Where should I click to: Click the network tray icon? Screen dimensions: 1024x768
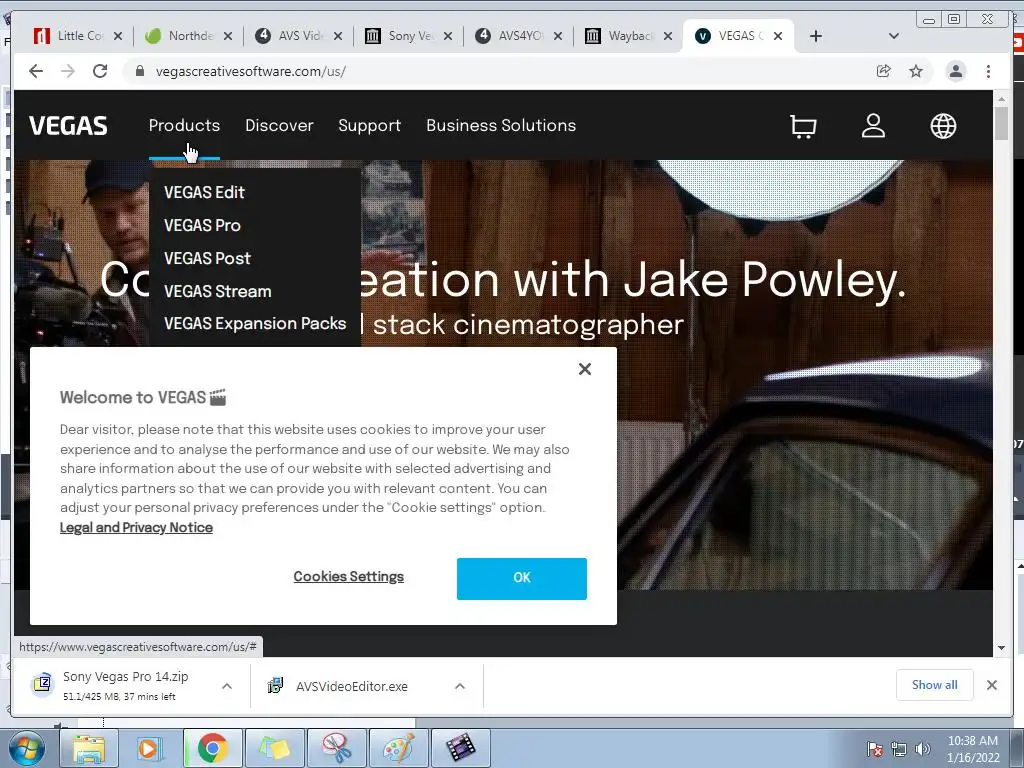click(899, 749)
